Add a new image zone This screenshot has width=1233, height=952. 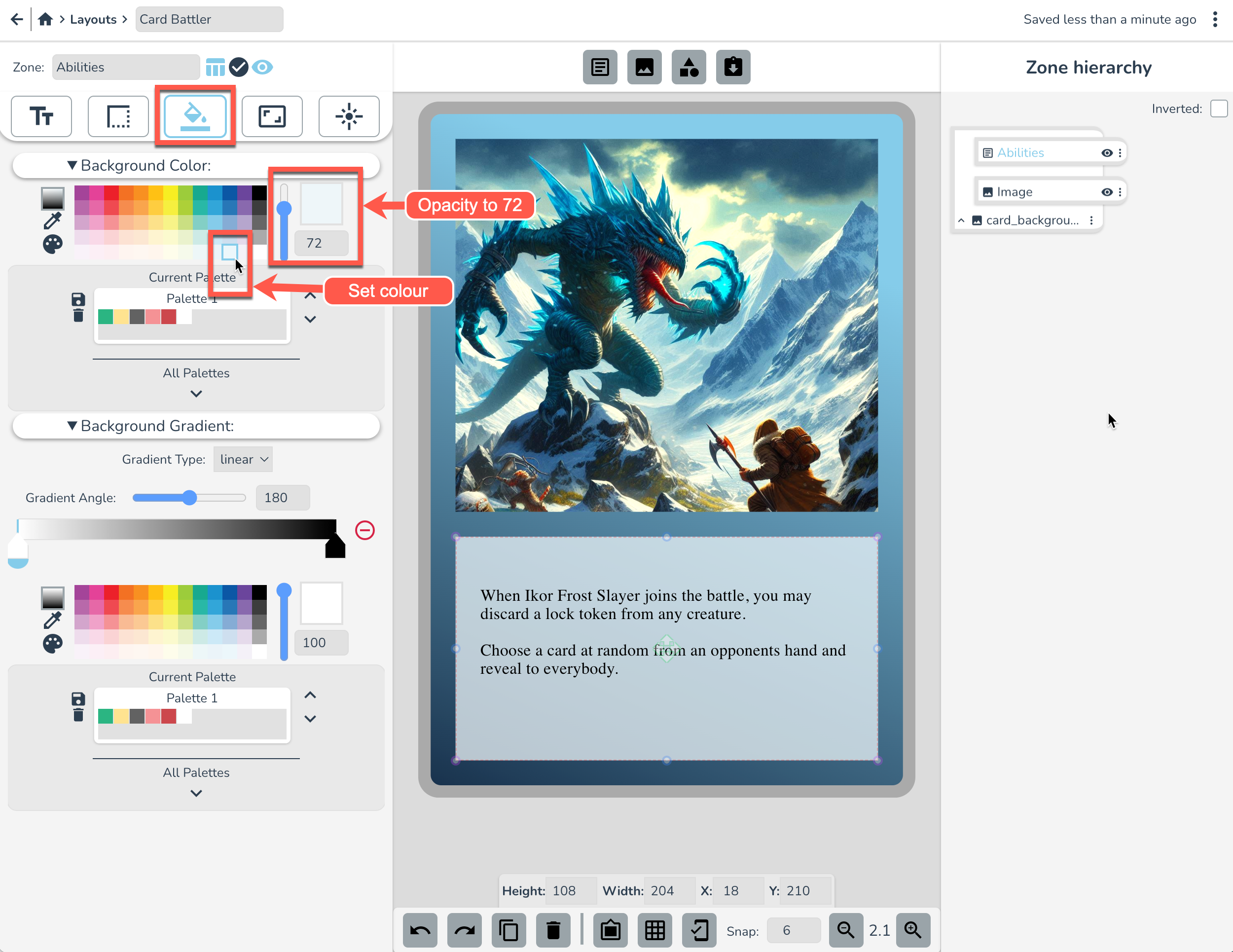pyautogui.click(x=644, y=67)
